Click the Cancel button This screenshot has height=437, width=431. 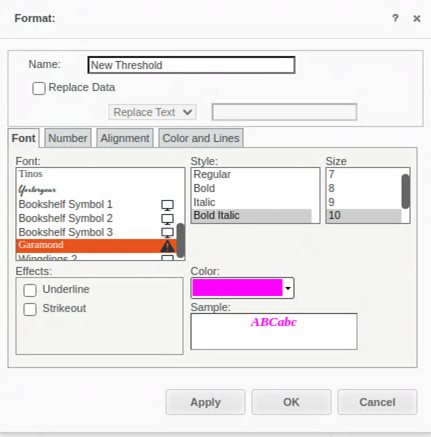point(377,402)
